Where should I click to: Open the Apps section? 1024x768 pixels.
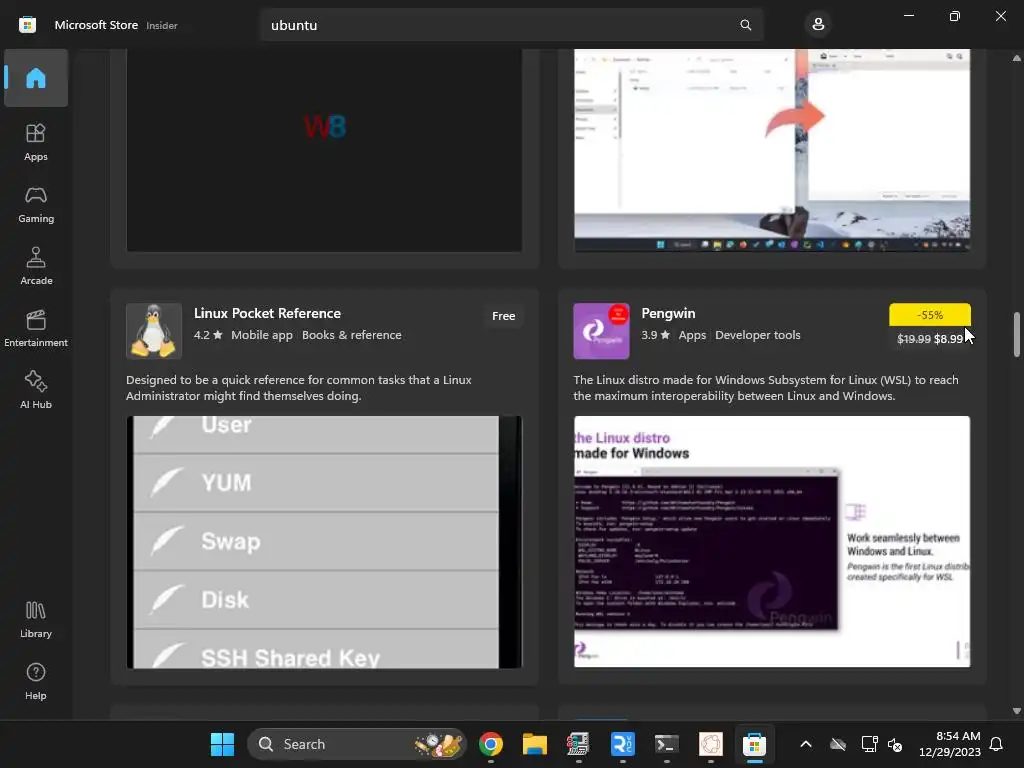[36, 142]
